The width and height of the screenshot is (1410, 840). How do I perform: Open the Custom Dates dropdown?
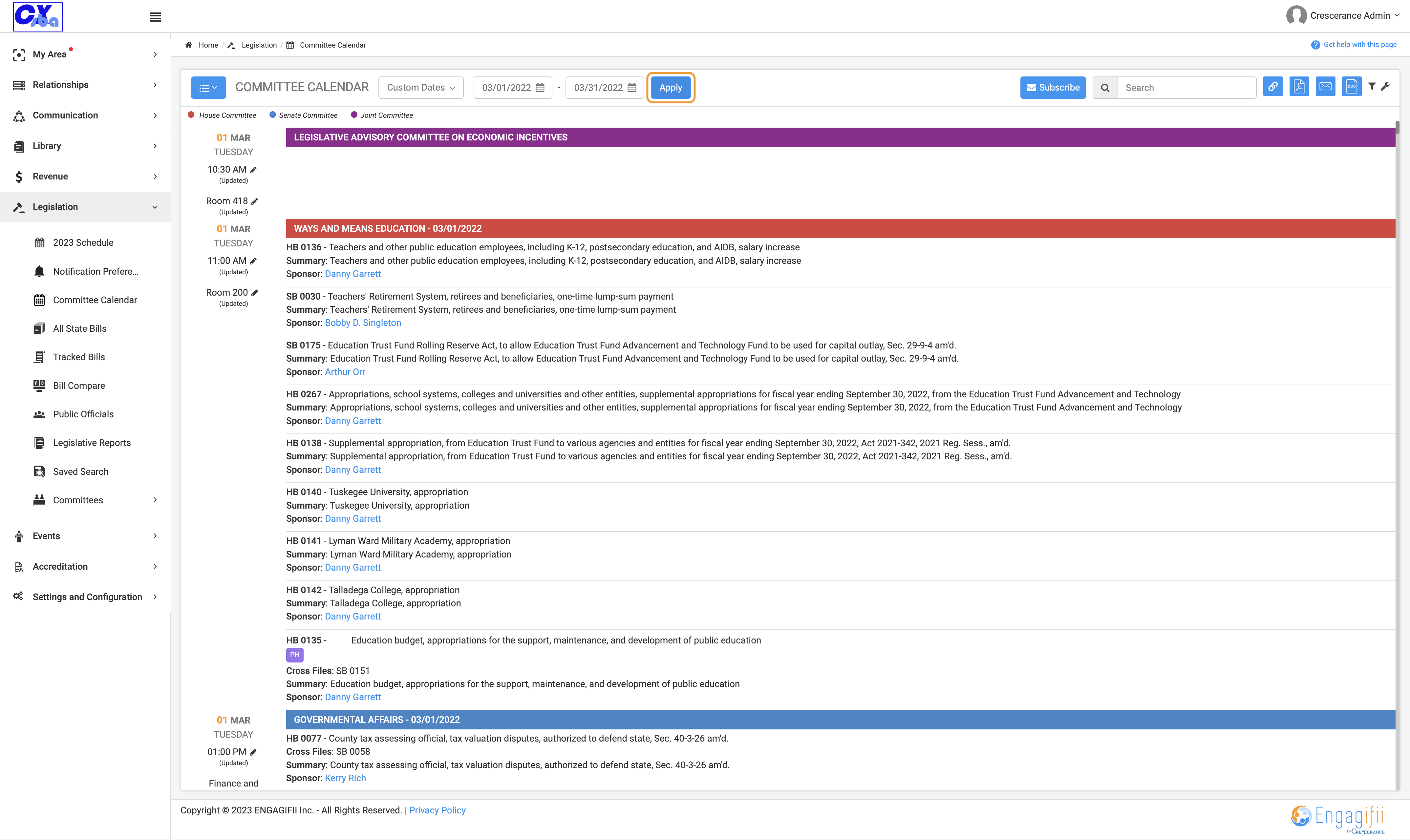click(x=420, y=88)
